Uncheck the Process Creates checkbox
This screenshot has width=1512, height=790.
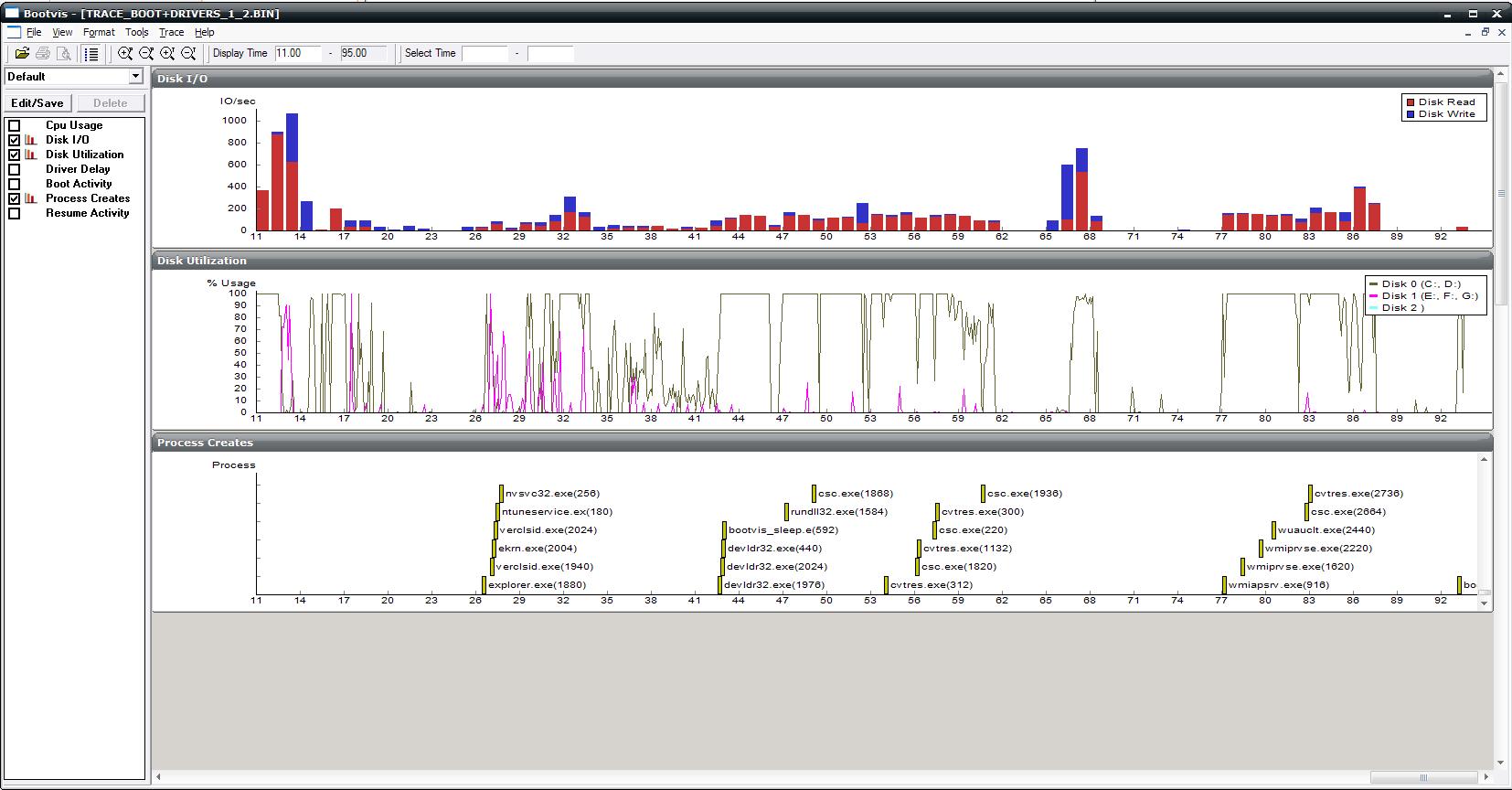click(15, 199)
